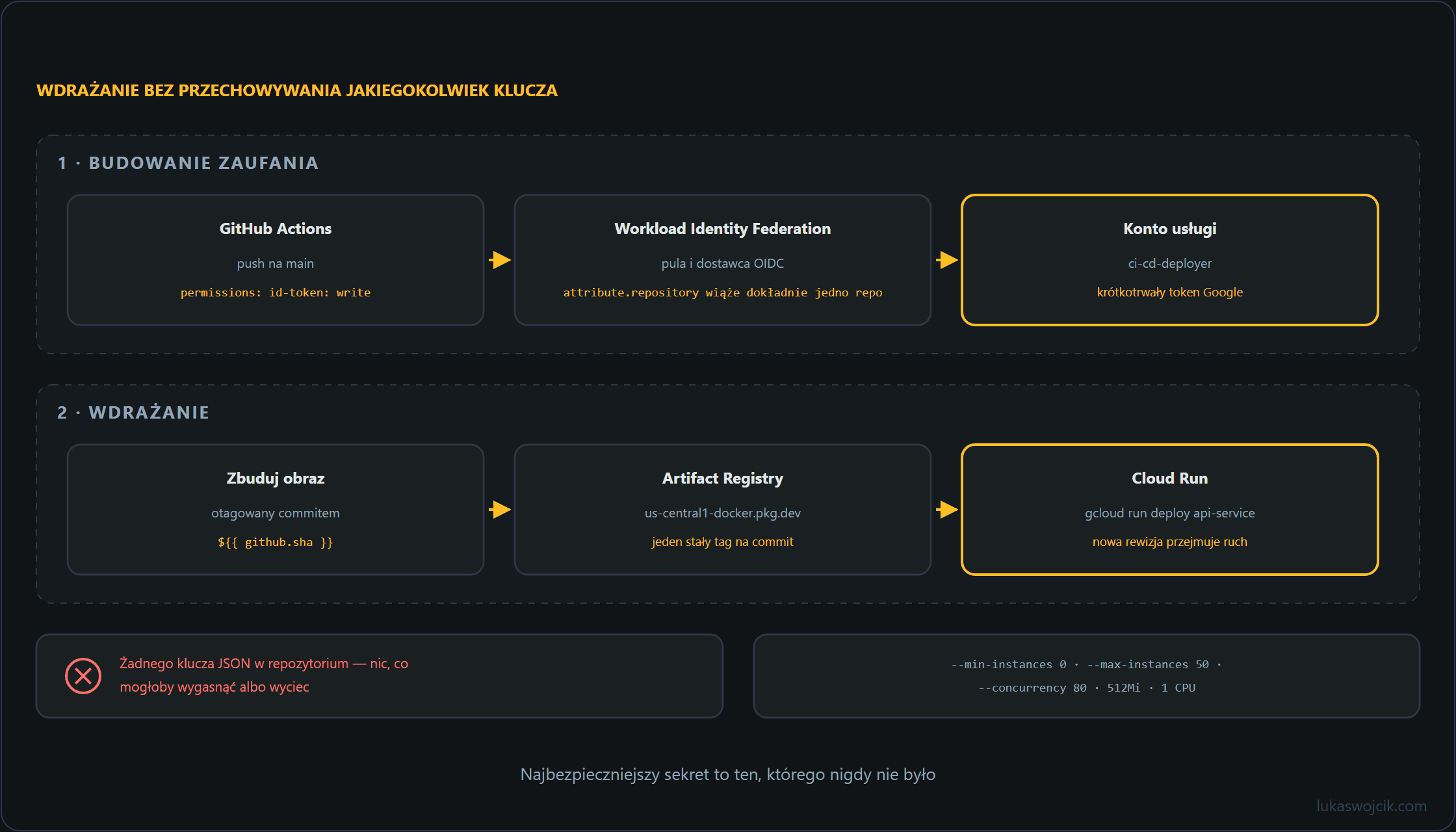Select the Workload Identity Federation heading
The width and height of the screenshot is (1456, 832).
pyautogui.click(x=723, y=229)
